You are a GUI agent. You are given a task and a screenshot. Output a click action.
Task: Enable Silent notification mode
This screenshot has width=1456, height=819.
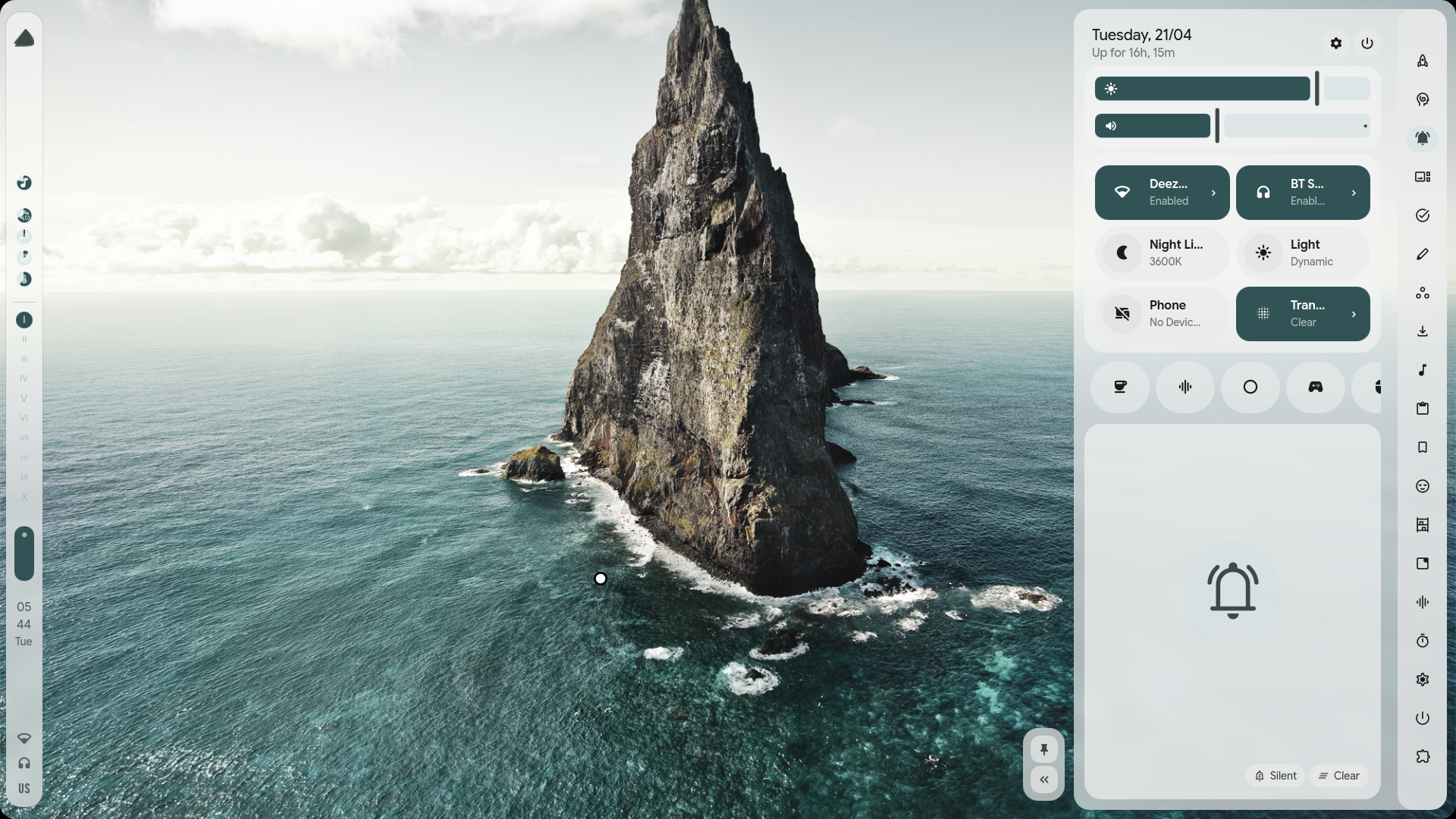point(1274,775)
